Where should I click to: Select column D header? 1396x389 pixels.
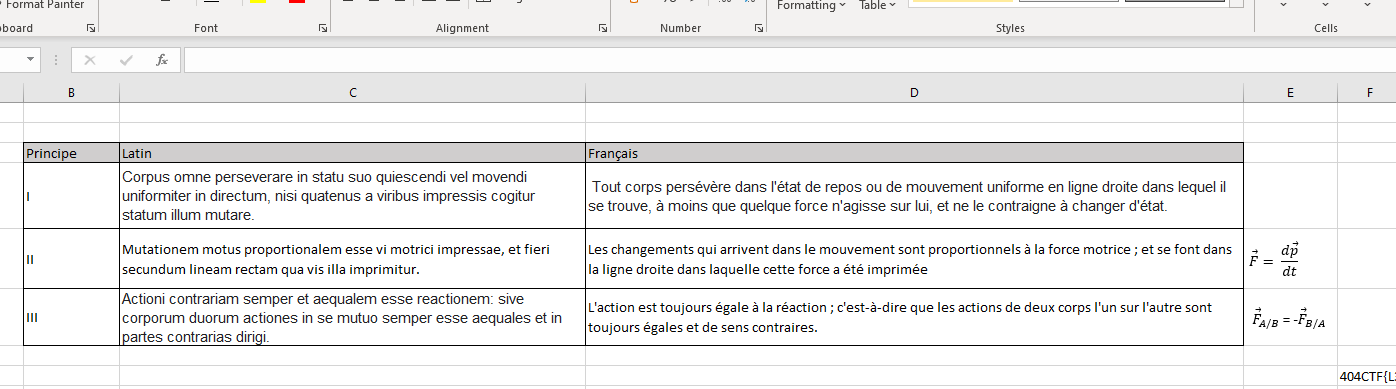pos(914,93)
